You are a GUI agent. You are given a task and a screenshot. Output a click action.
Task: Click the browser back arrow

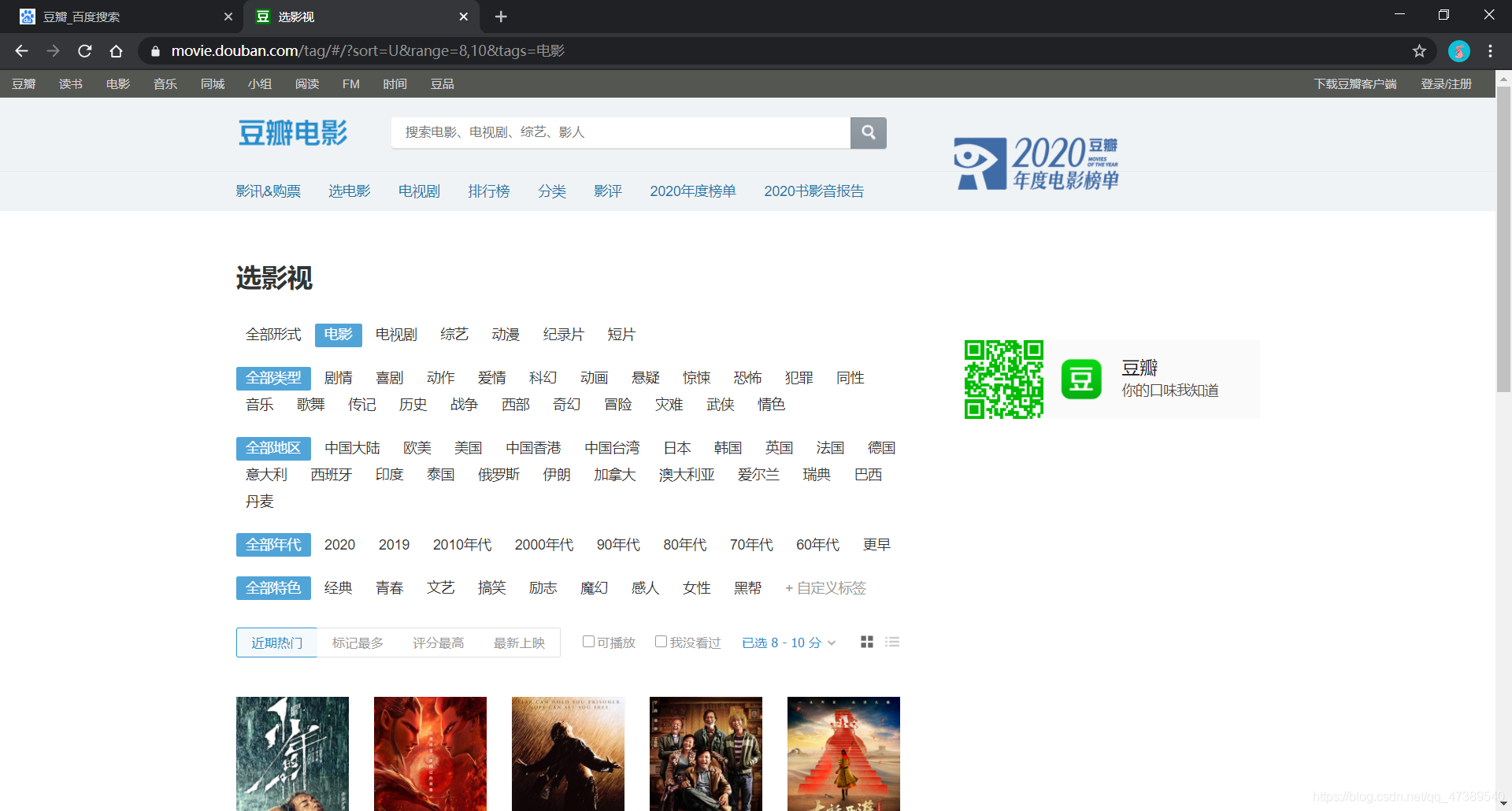coord(21,51)
